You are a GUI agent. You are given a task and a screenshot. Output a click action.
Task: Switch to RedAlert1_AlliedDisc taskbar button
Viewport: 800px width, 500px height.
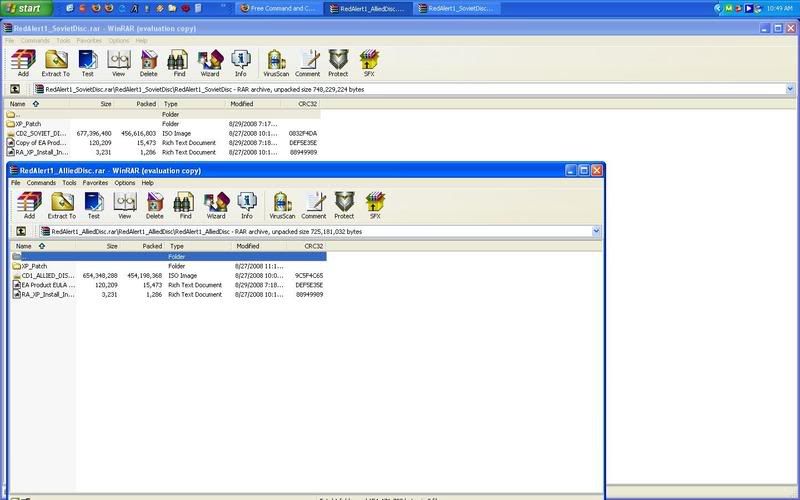click(368, 8)
